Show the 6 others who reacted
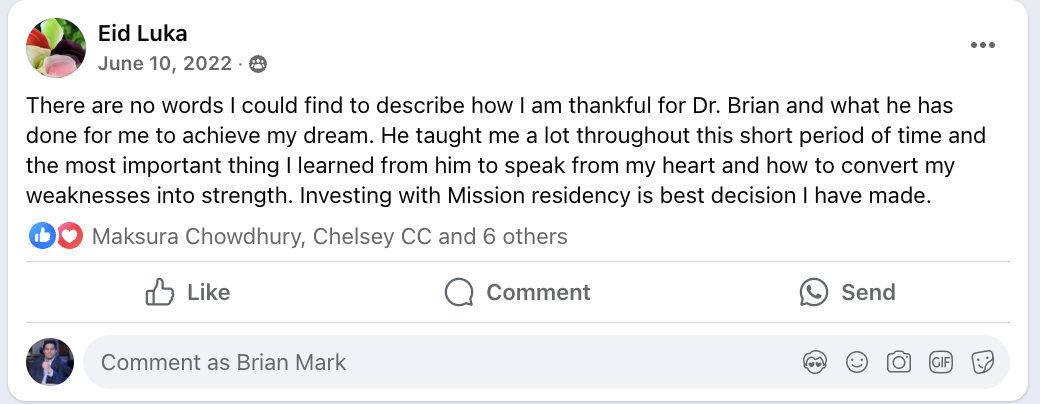The height and width of the screenshot is (404, 1040). pos(525,236)
